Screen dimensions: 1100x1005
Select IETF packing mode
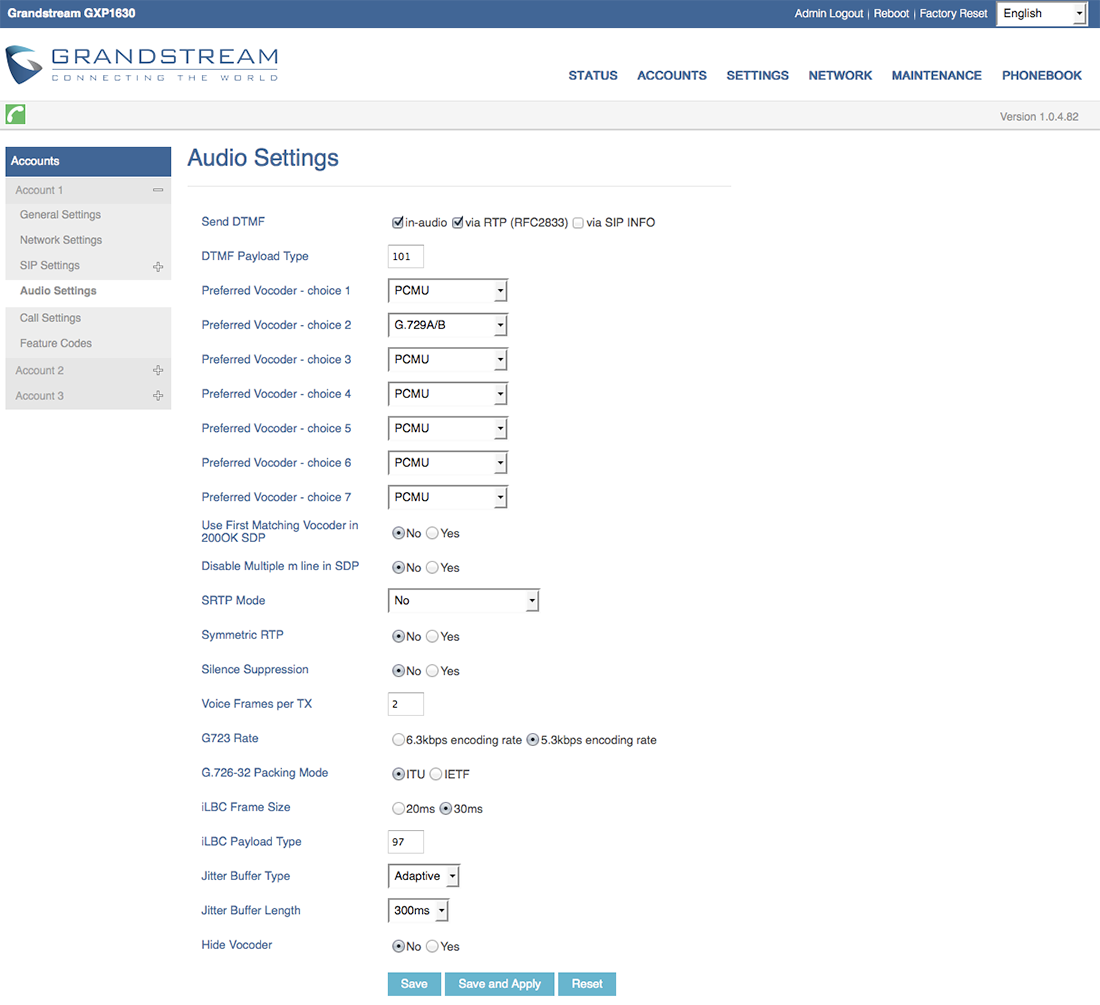[436, 774]
